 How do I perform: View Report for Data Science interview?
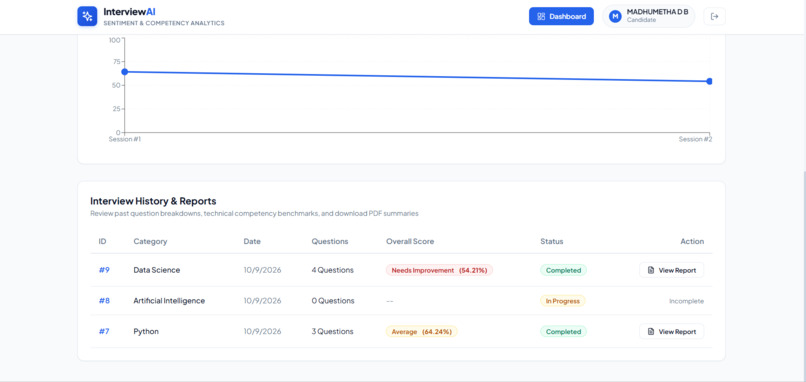tap(671, 270)
